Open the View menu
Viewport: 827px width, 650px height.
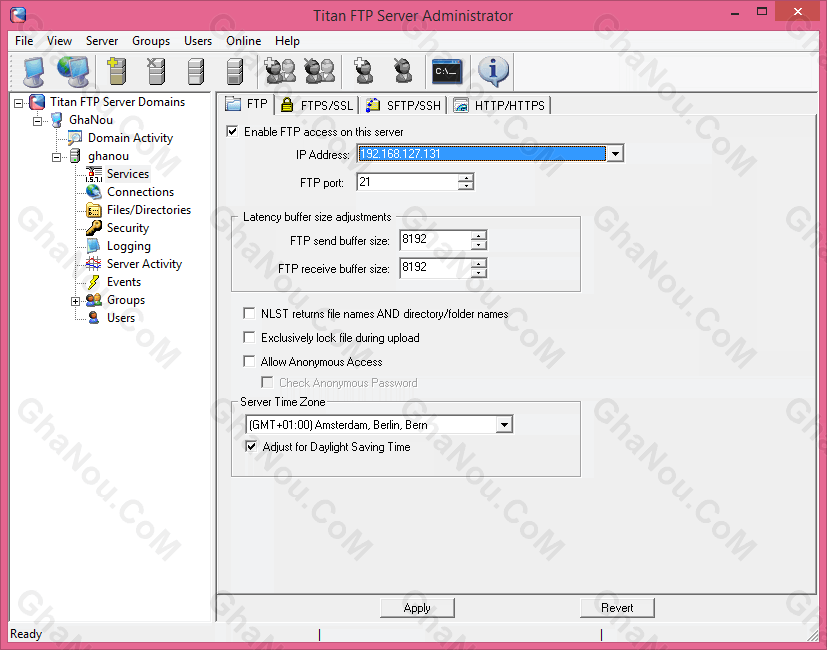tap(59, 41)
